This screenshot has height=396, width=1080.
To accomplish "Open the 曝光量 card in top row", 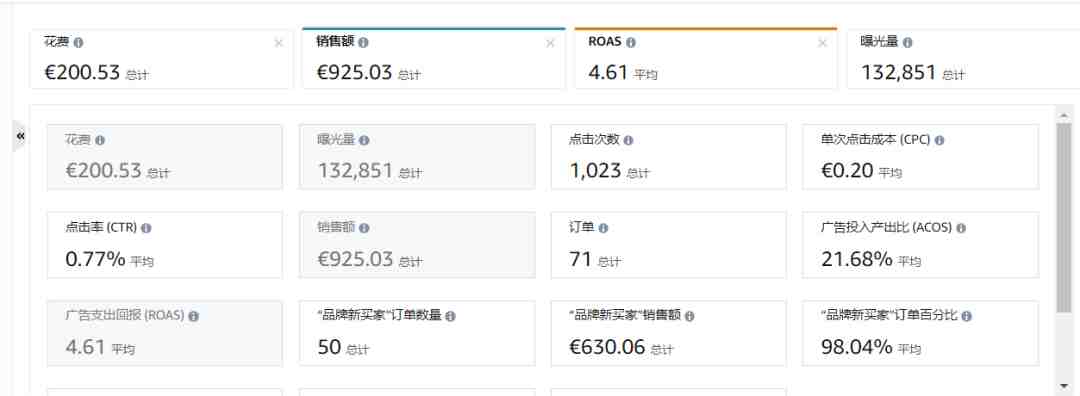I will coord(963,59).
